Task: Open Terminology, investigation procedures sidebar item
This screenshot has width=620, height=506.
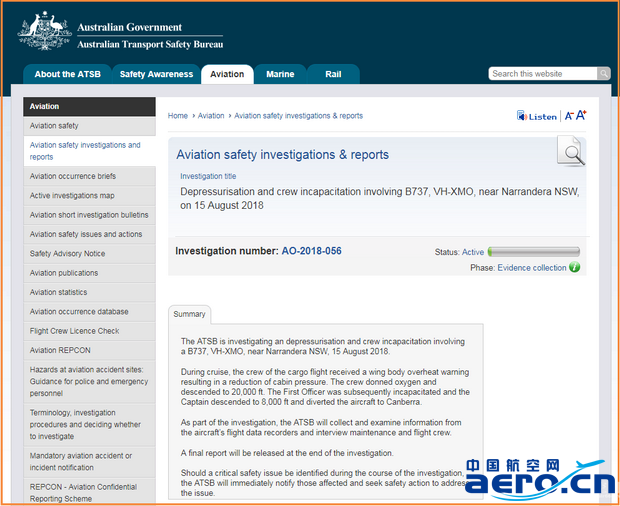Action: (89, 425)
